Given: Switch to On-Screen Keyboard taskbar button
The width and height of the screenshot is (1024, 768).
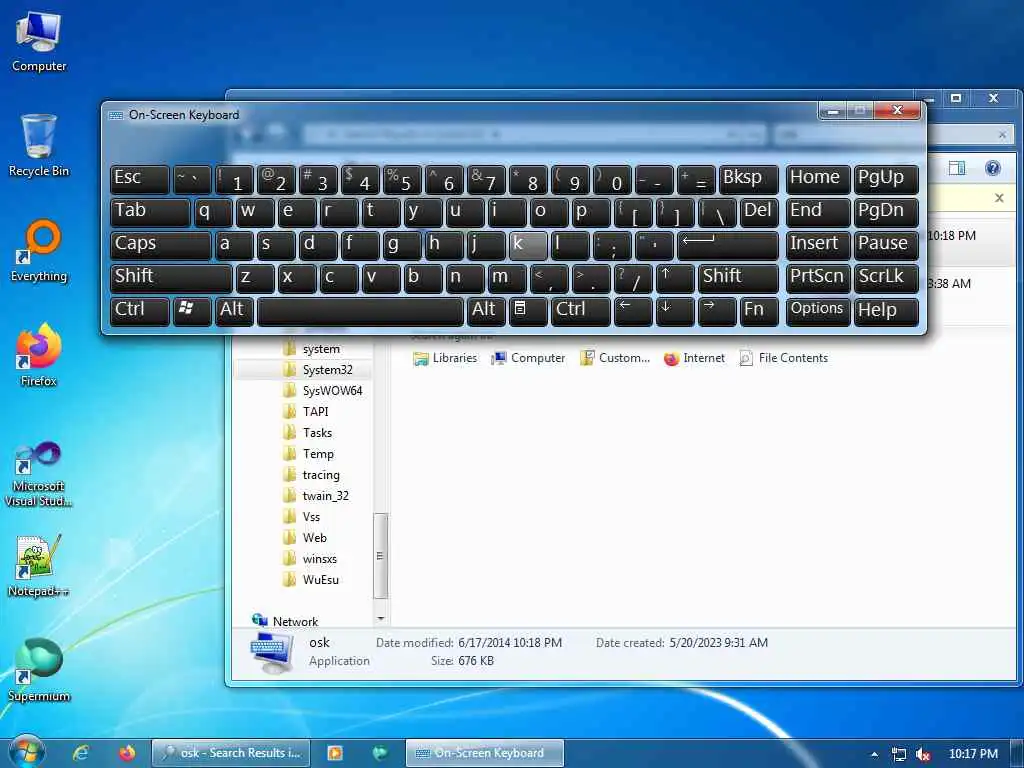Looking at the screenshot, I should click(x=485, y=753).
